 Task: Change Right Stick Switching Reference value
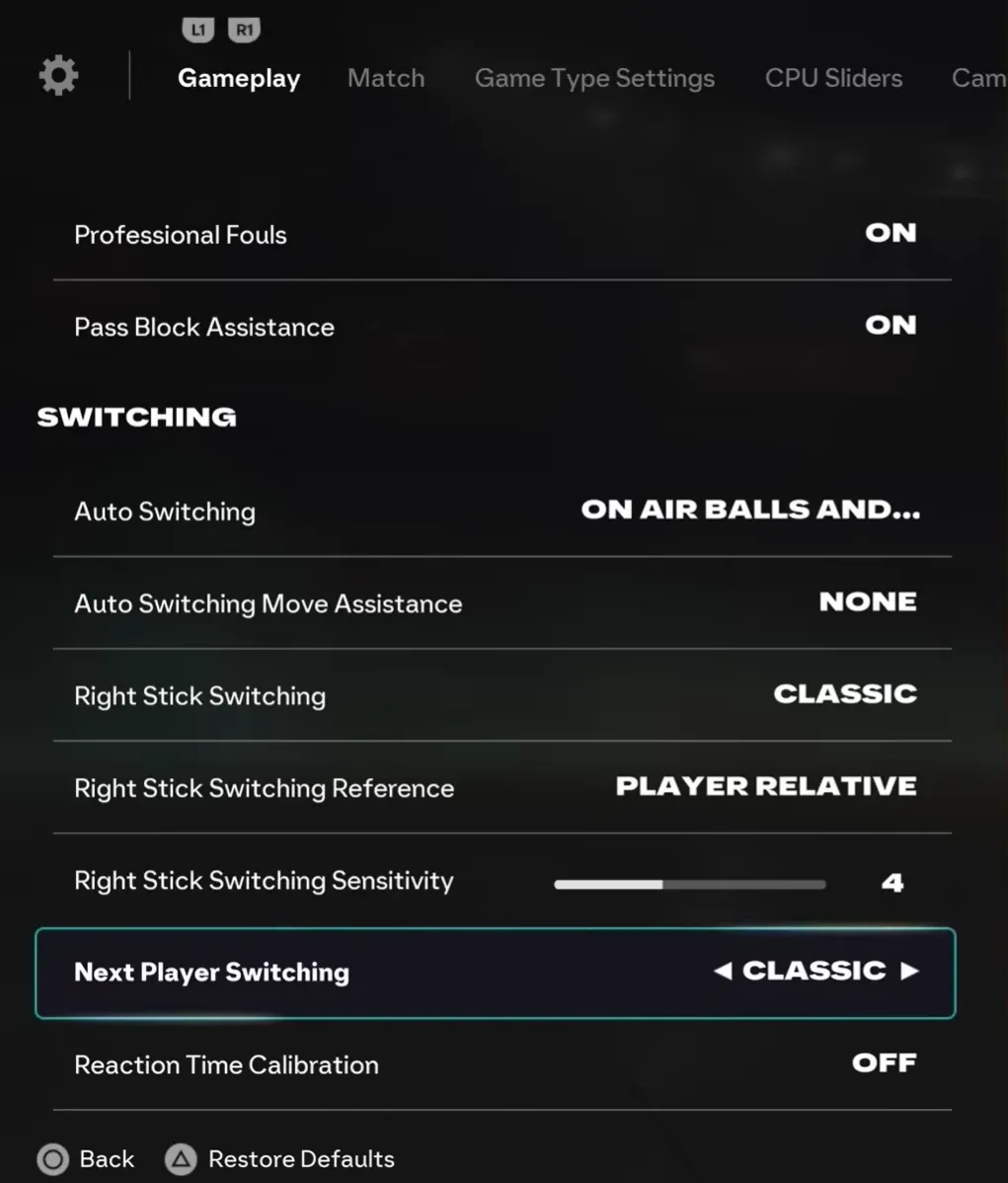click(766, 787)
